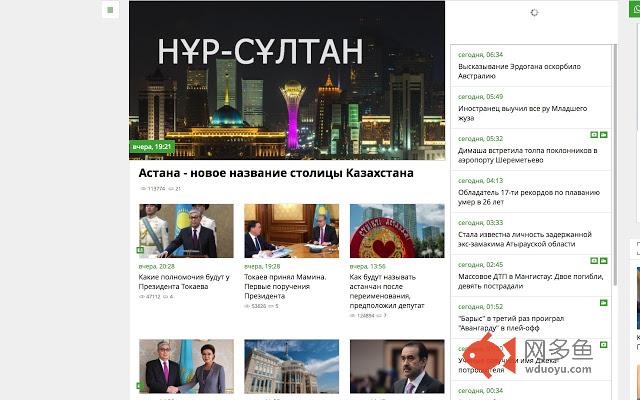Click timestamp вчера, 19:28

pos(262,267)
